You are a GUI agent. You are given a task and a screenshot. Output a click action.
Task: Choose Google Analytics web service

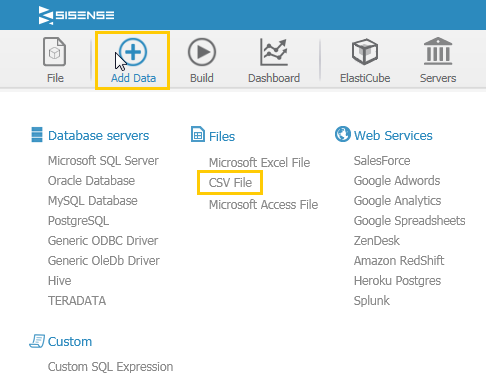[x=397, y=201]
